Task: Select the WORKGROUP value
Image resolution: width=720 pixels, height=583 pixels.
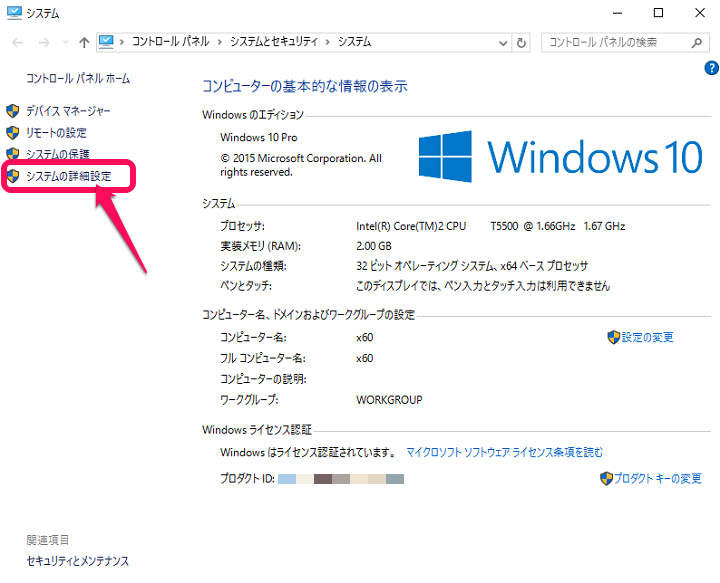Action: tap(389, 400)
